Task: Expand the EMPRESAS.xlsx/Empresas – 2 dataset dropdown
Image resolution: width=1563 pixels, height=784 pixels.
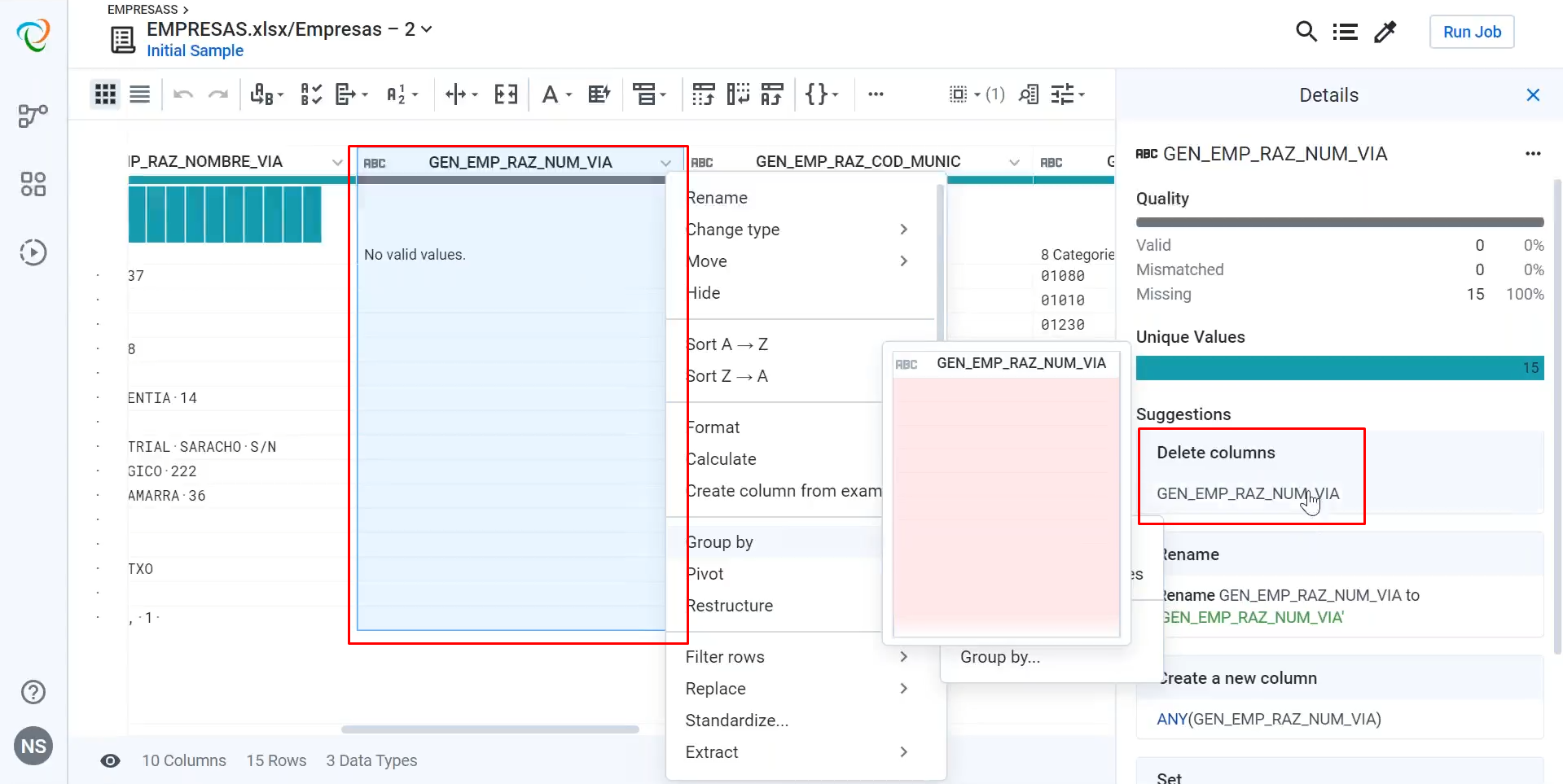Action: coord(426,29)
